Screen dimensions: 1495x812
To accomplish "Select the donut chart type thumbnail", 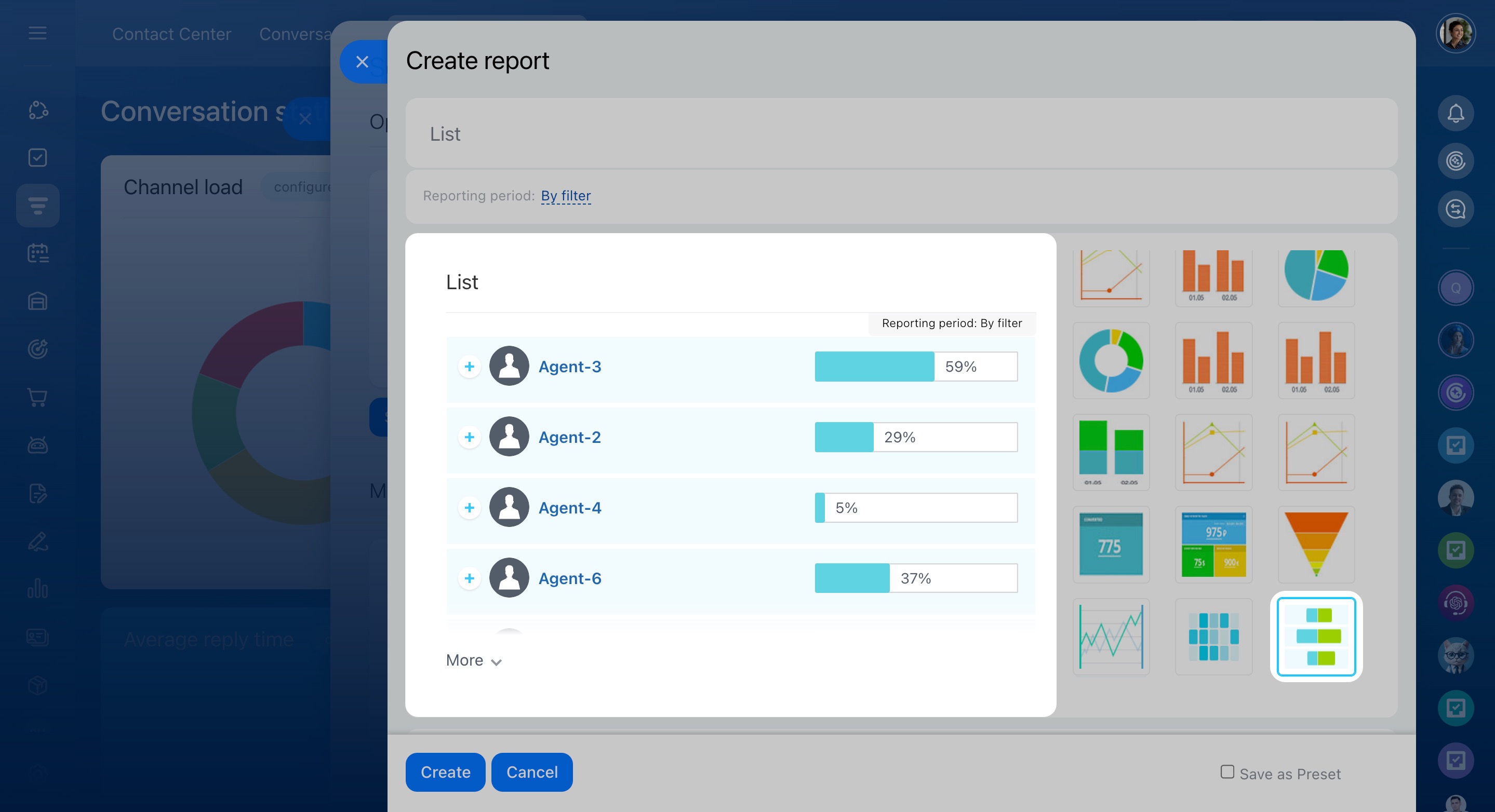I will (x=1111, y=360).
